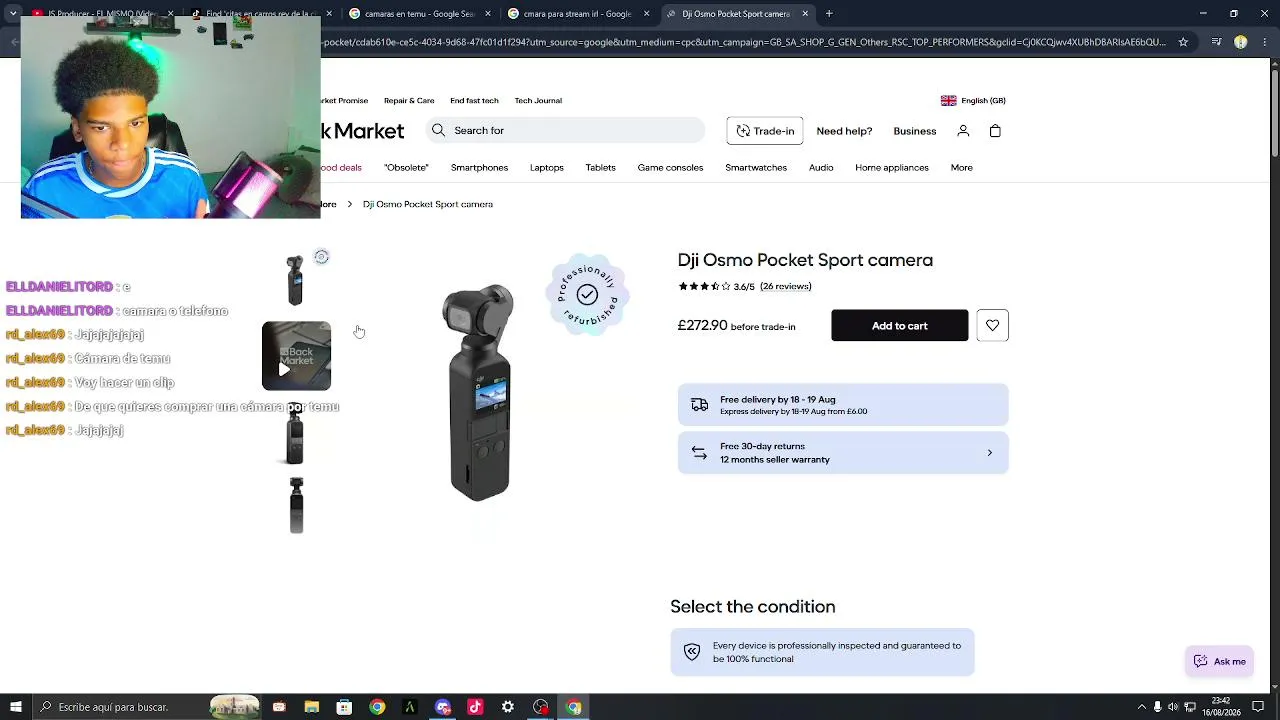Open the More categories menu
Image resolution: width=1280 pixels, height=720 pixels.
[x=961, y=168]
